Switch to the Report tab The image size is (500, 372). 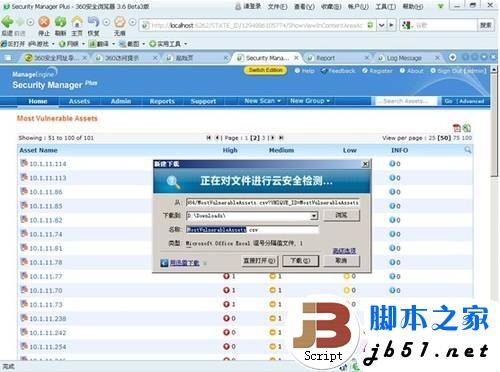tap(337, 58)
